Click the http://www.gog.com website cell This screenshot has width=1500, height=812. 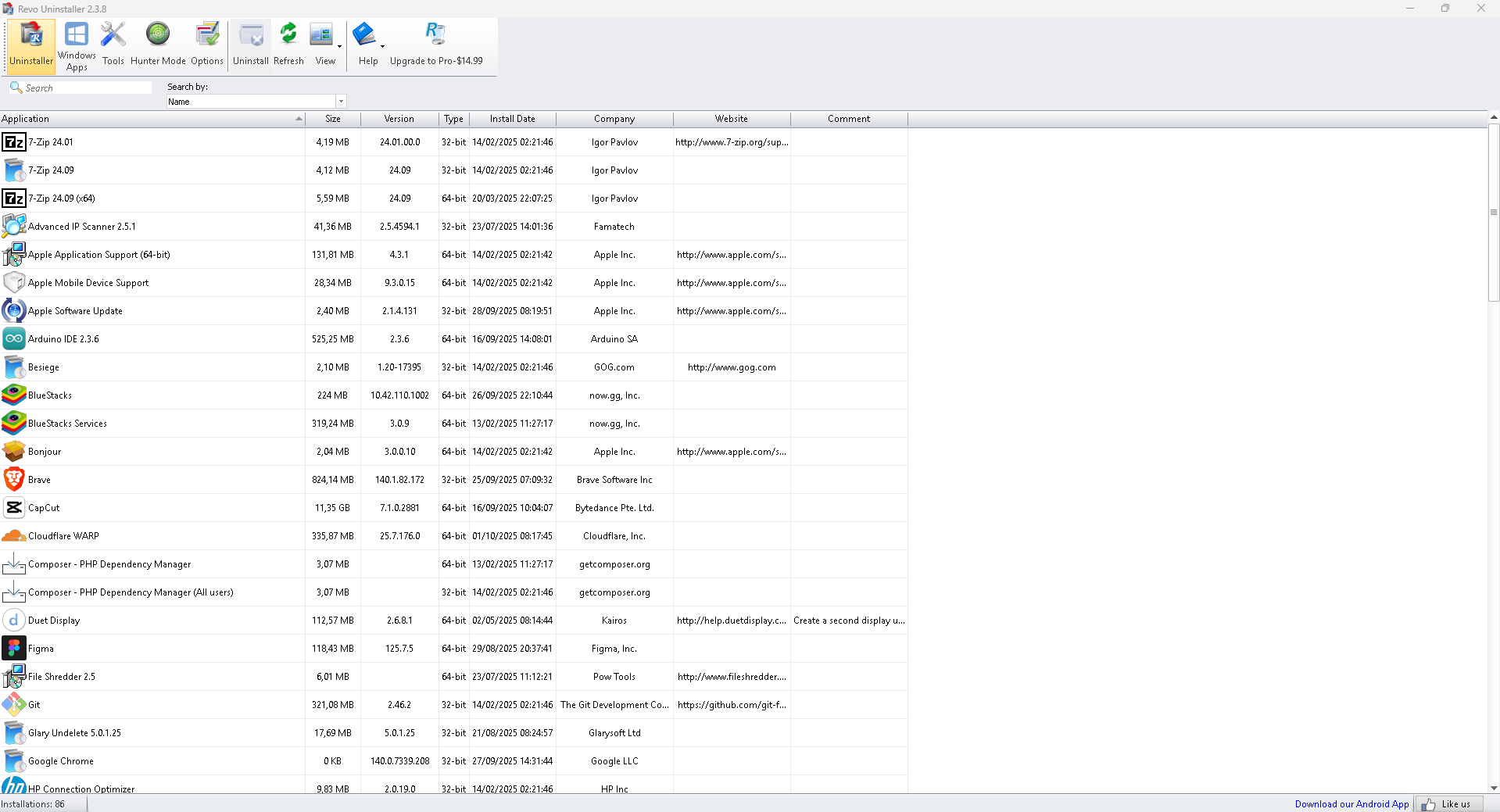pyautogui.click(x=732, y=367)
